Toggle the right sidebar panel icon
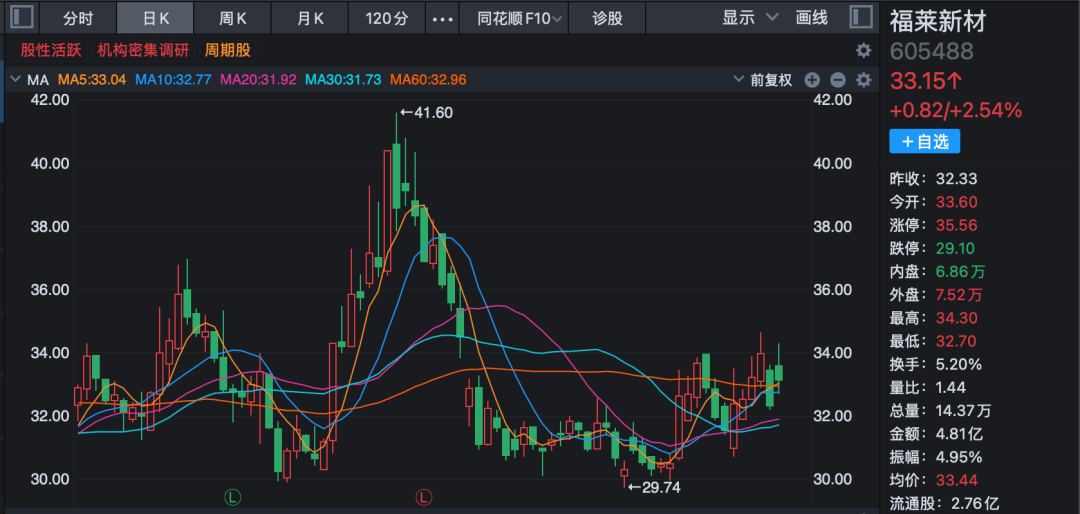The height and width of the screenshot is (514, 1080). pos(860,17)
